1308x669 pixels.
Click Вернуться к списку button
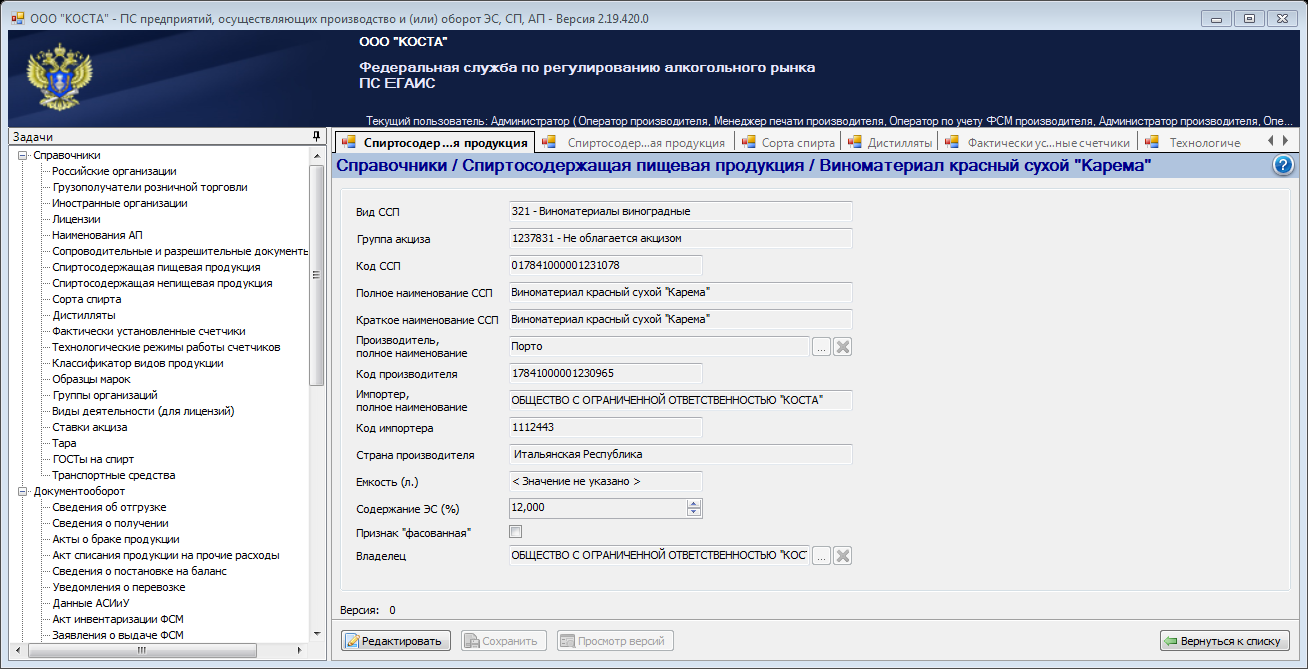(x=1225, y=641)
